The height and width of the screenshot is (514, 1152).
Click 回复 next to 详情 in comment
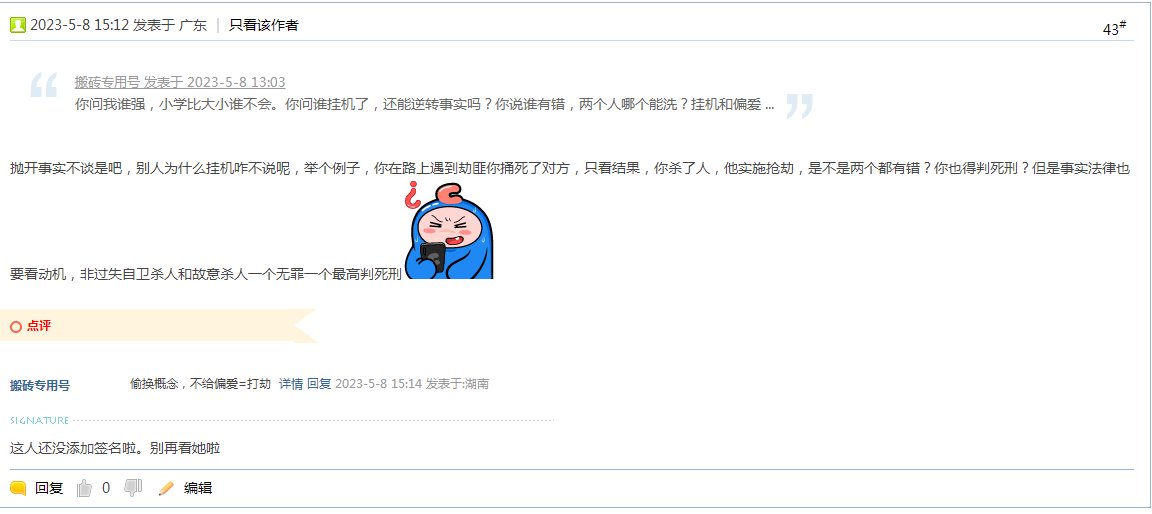[319, 383]
